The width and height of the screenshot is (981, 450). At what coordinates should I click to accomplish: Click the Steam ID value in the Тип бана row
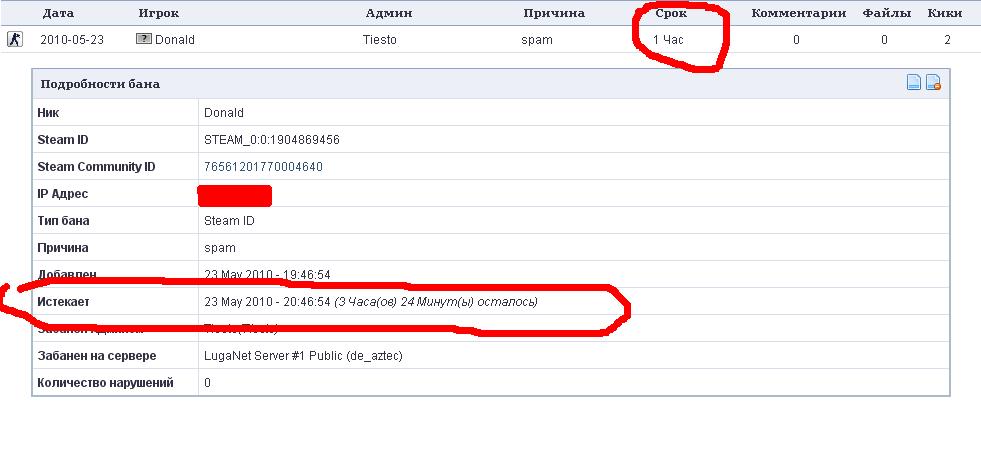point(229,221)
